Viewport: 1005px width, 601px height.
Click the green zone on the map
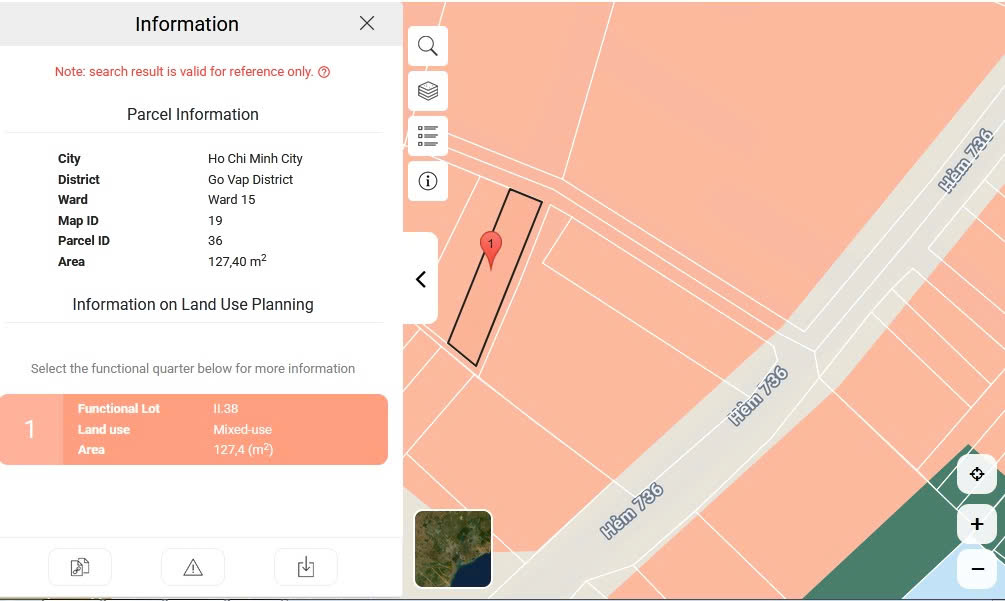pyautogui.click(x=900, y=540)
